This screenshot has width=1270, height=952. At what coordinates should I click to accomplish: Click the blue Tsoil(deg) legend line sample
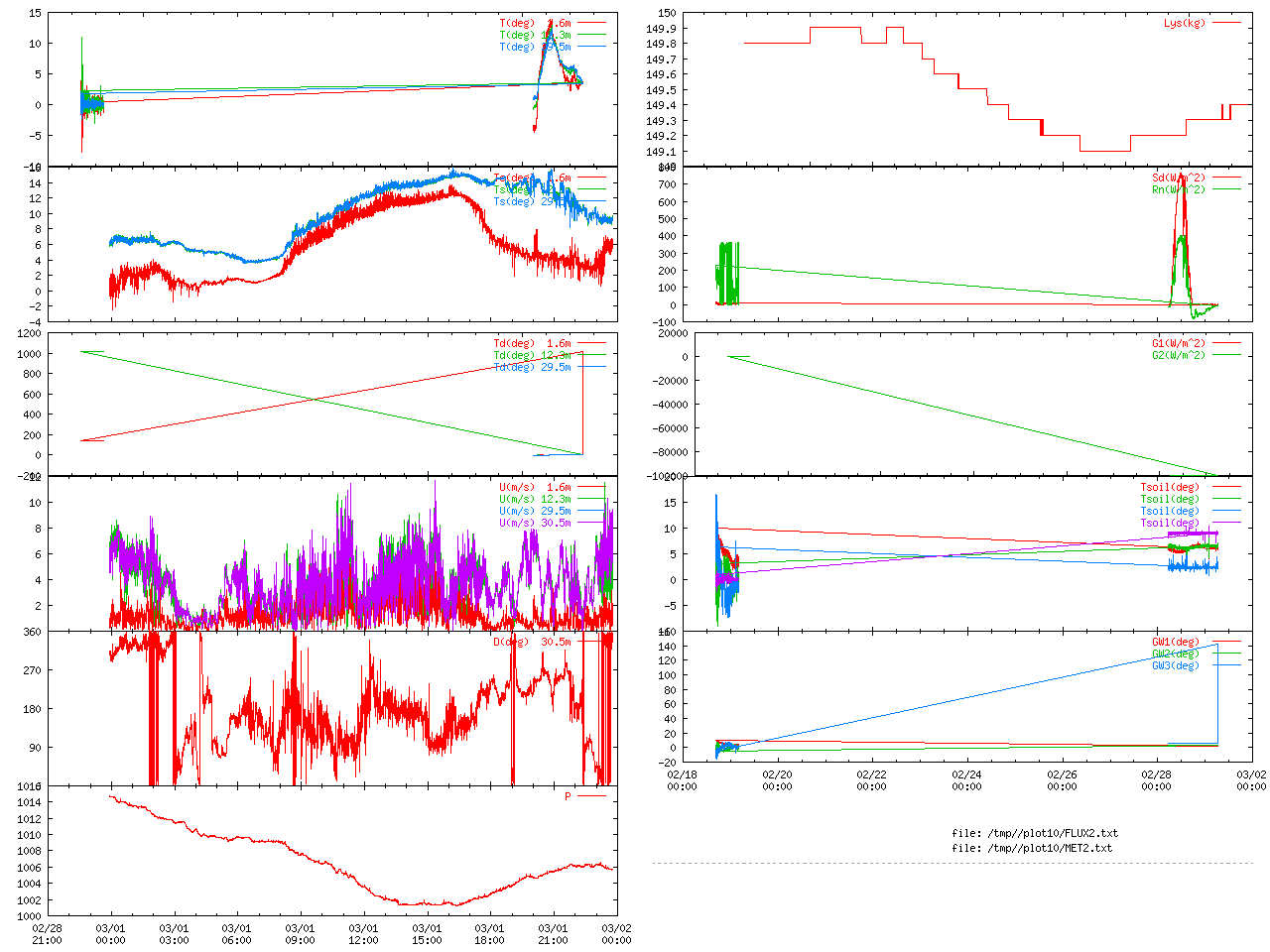(x=1226, y=511)
